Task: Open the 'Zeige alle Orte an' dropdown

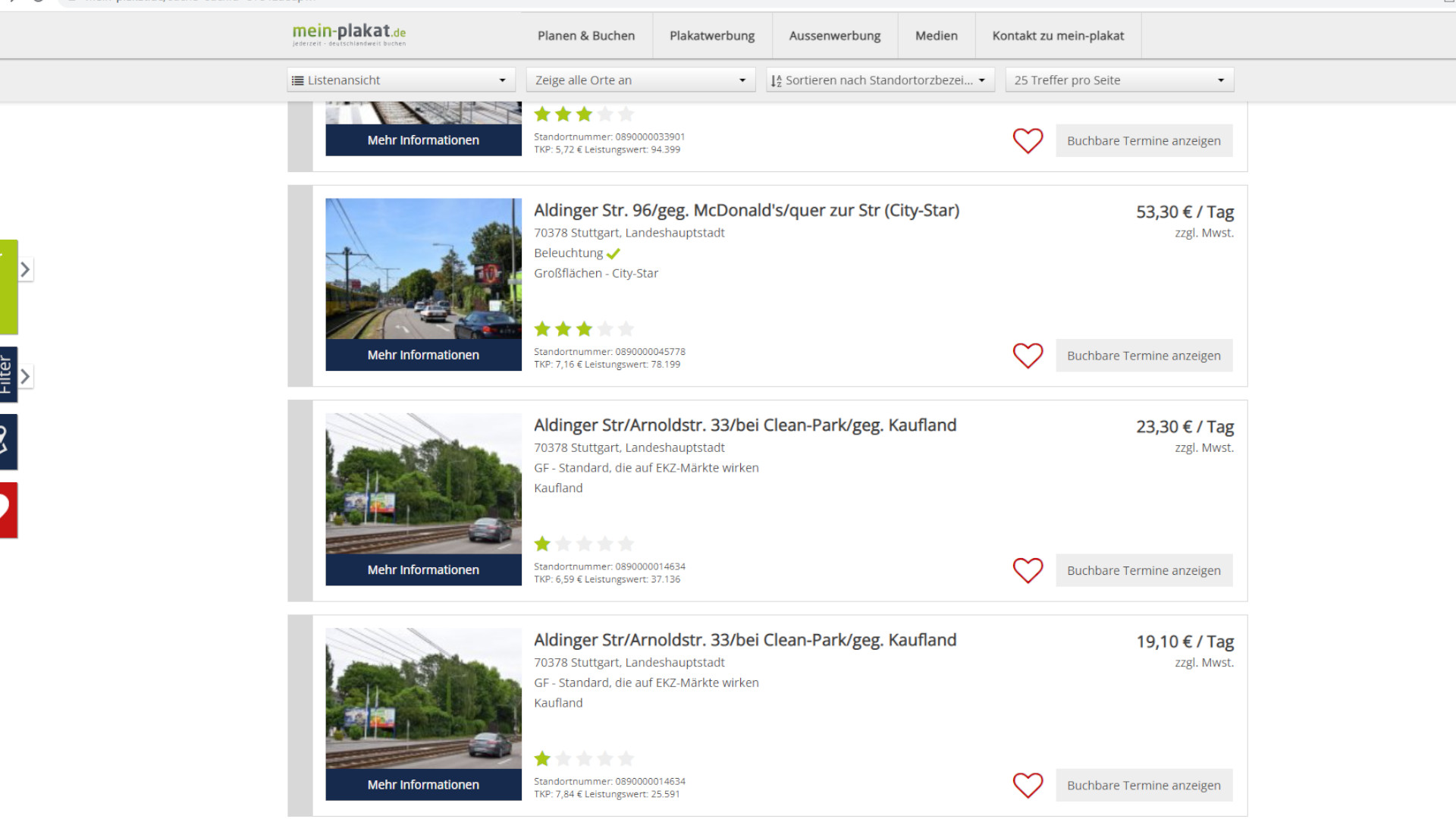Action: (x=641, y=80)
